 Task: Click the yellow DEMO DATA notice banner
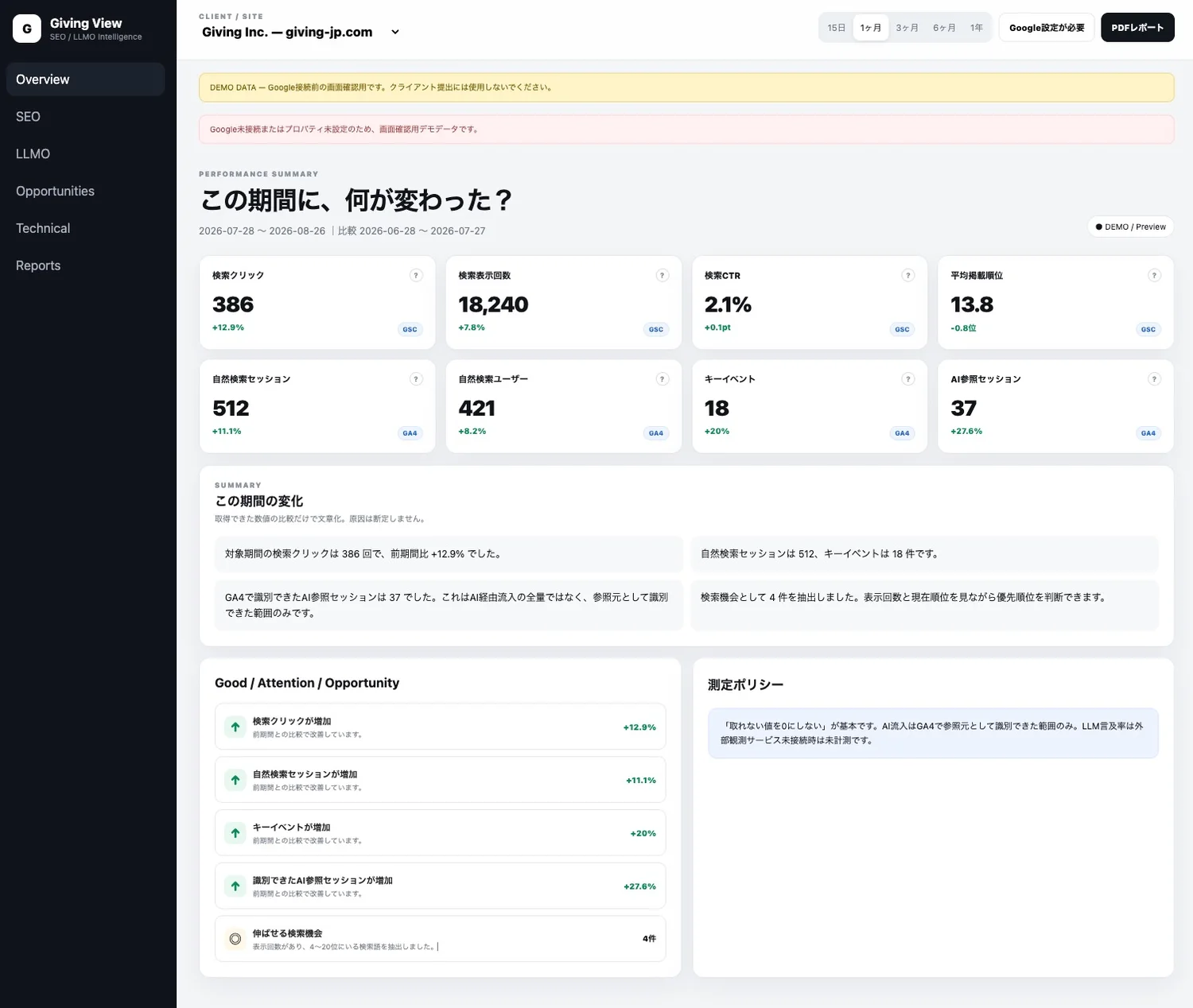pos(686,87)
